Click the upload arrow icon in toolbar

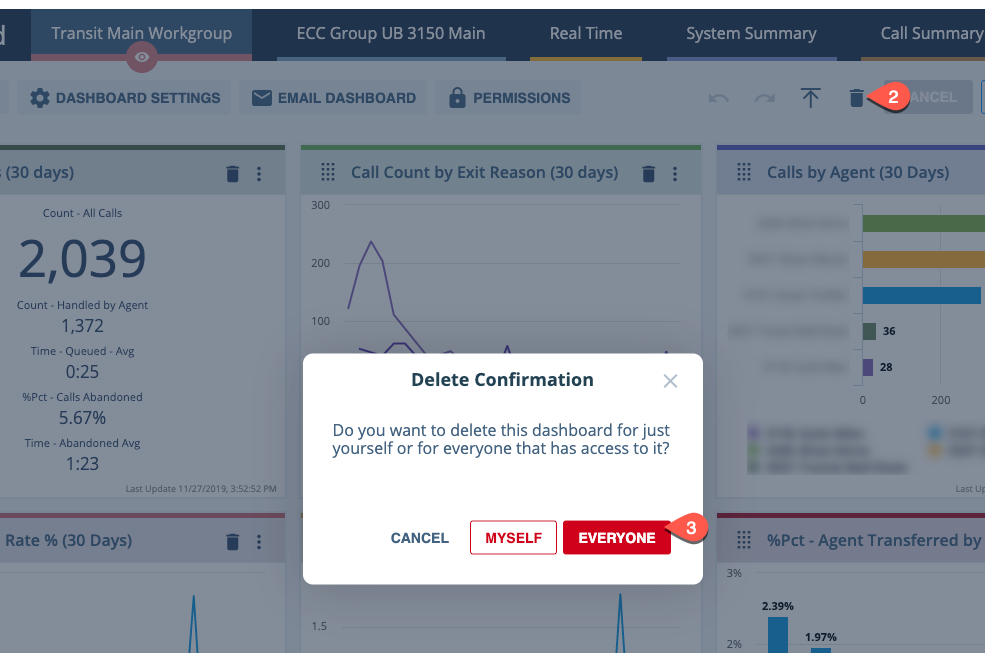point(810,97)
